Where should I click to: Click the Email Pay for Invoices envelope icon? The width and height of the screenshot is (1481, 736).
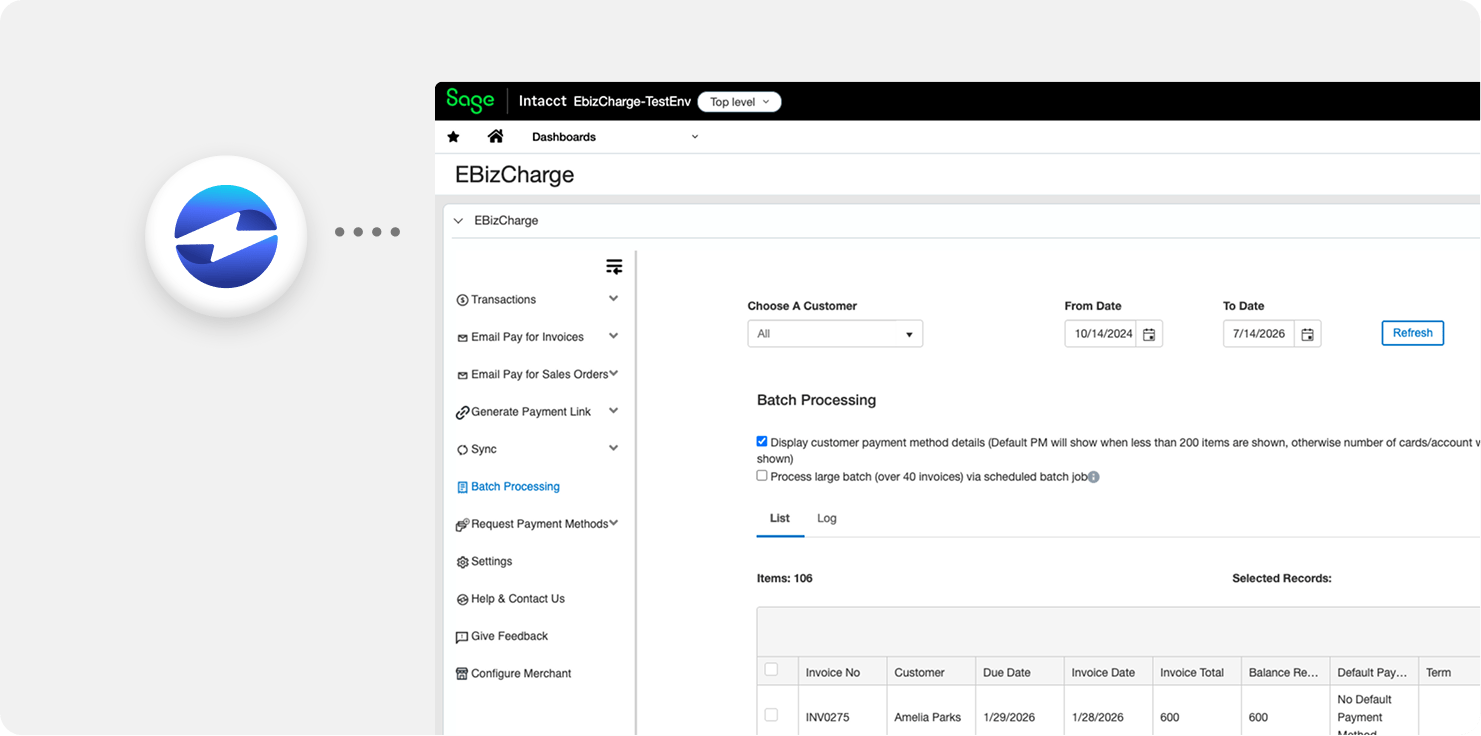click(462, 338)
